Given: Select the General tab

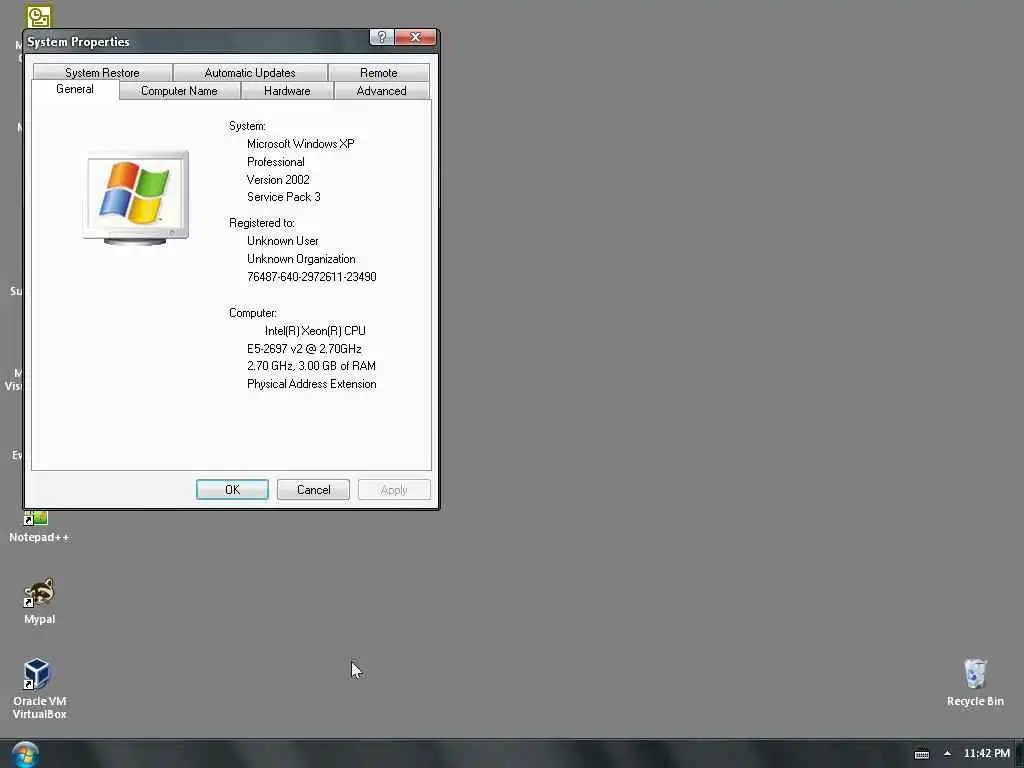Looking at the screenshot, I should (x=75, y=89).
